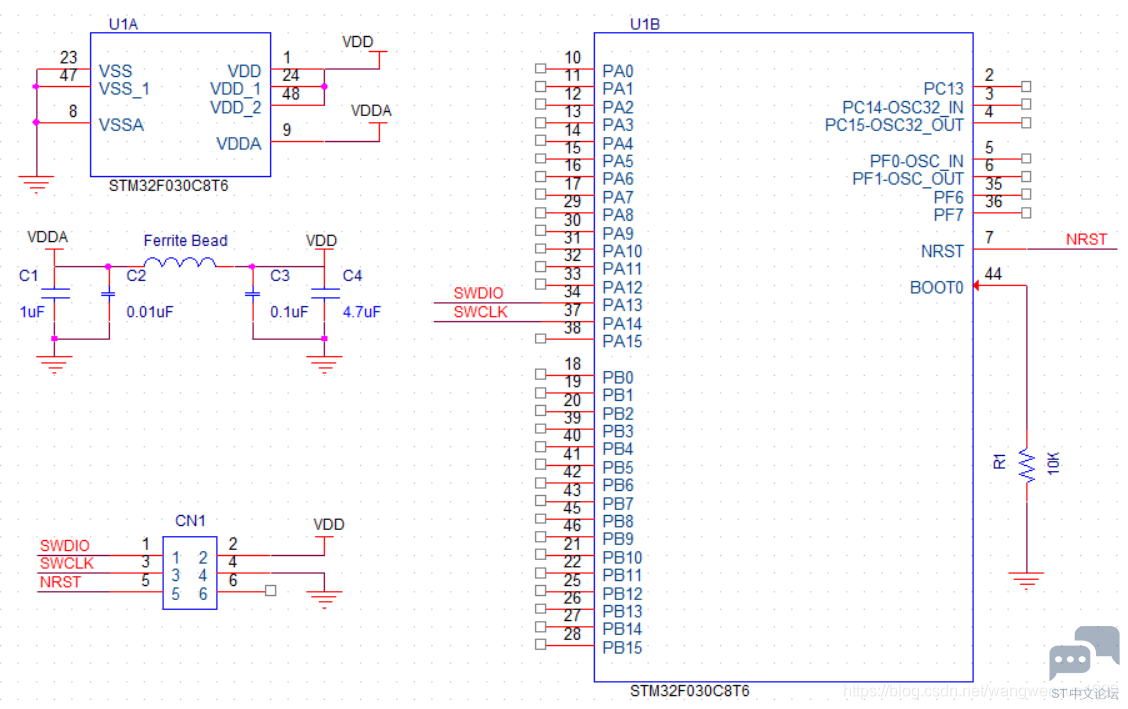
Task: Click the no-connect box on pin PA15
Action: click(541, 339)
